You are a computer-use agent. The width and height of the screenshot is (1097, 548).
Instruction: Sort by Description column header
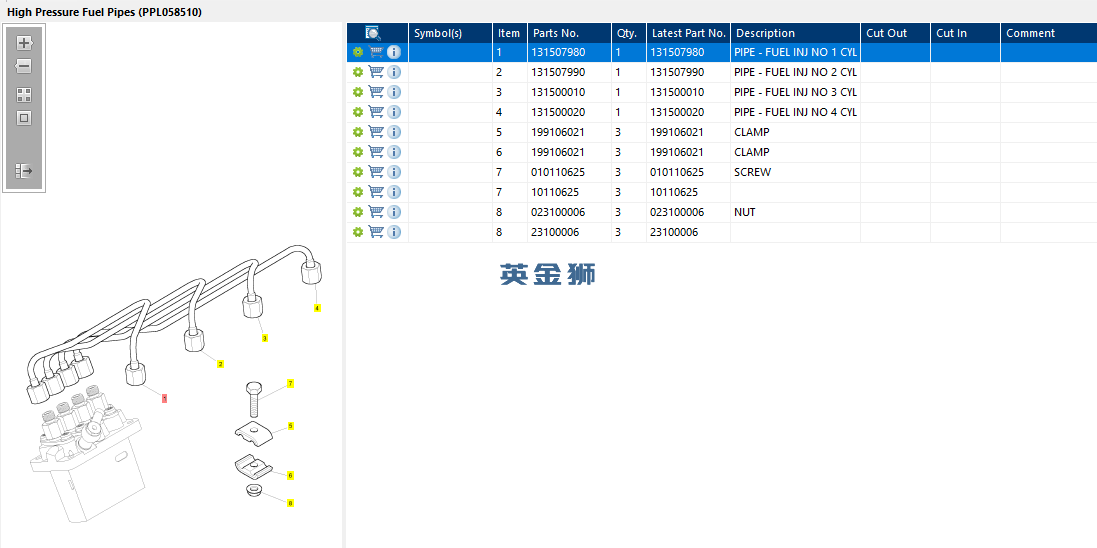(x=795, y=33)
